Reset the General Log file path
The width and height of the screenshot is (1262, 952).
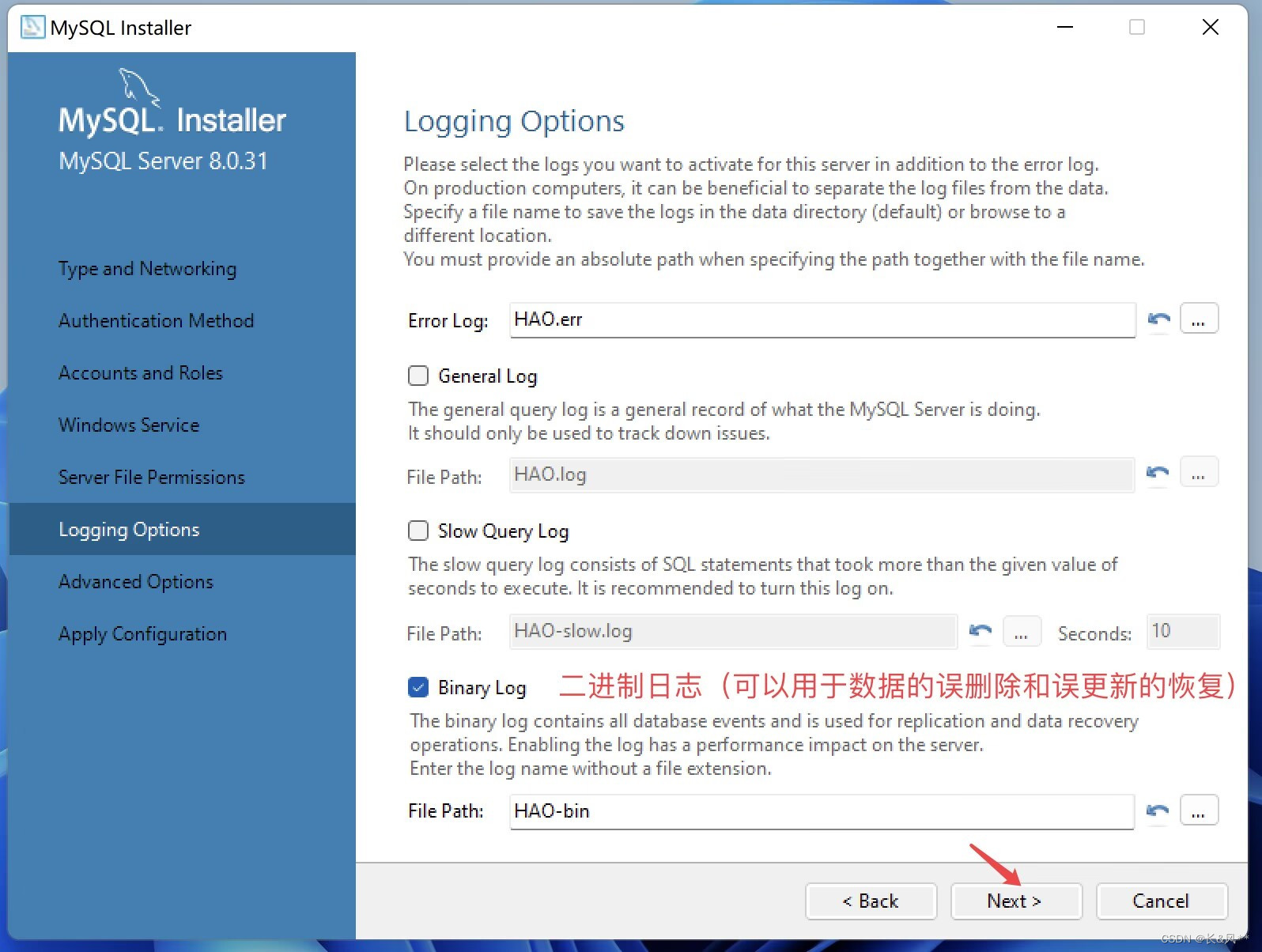[x=1158, y=474]
